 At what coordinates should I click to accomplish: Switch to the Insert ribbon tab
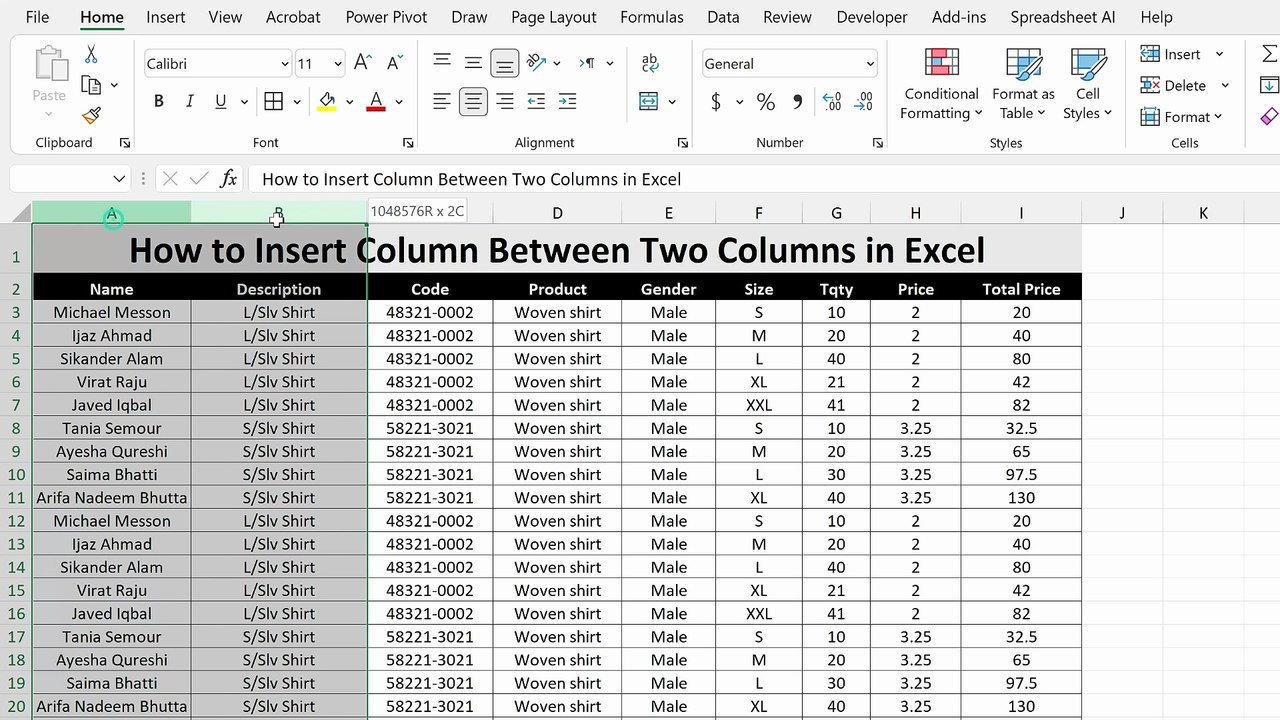(166, 17)
